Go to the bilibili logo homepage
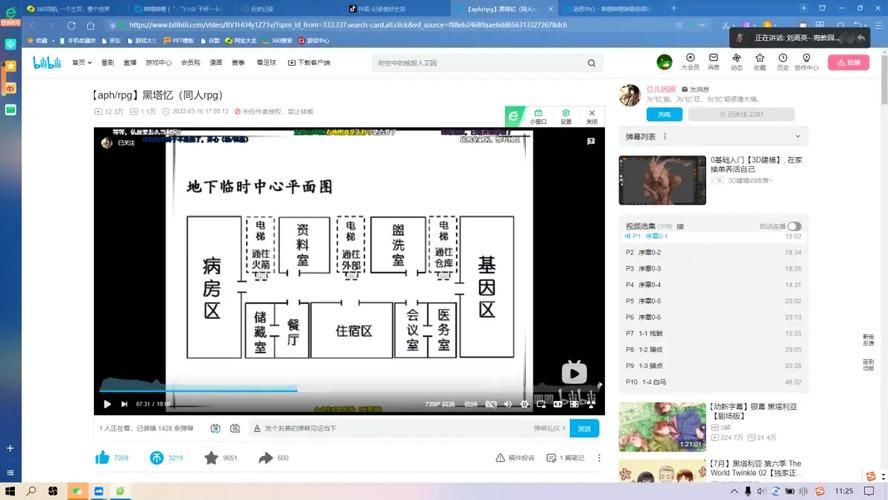 click(47, 62)
